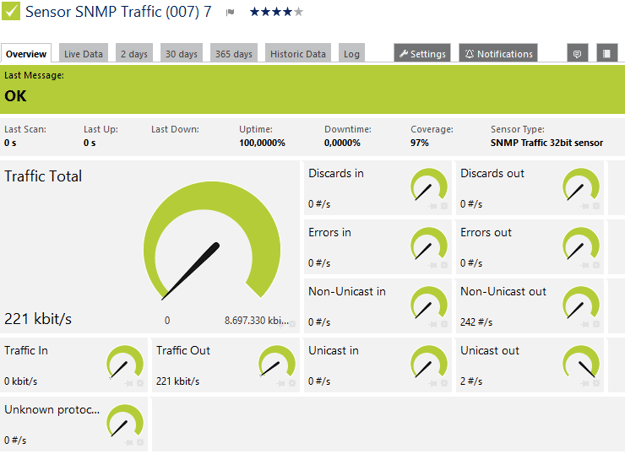The height and width of the screenshot is (454, 625).
Task: Click the gear icon on Unicast out gauge
Action: (596, 383)
